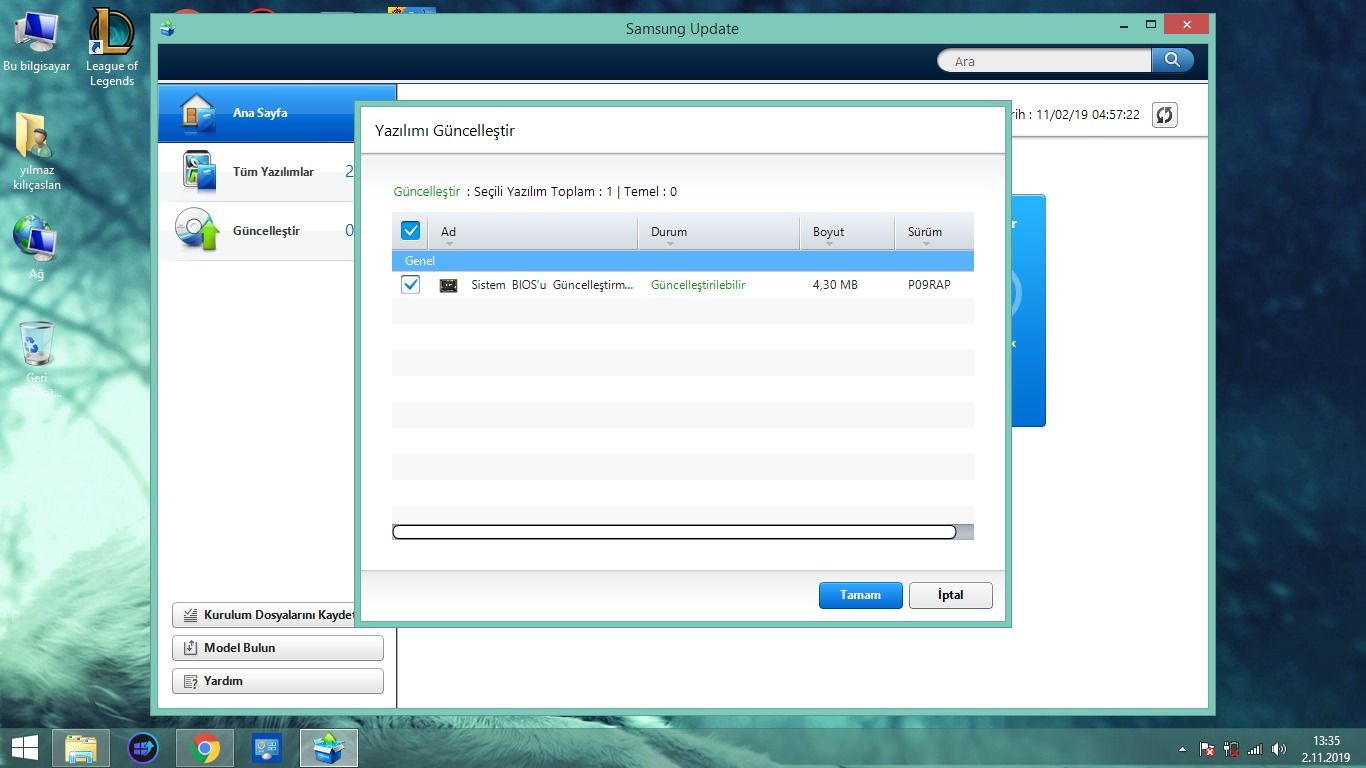Click the Model Bulun button

pos(278,648)
